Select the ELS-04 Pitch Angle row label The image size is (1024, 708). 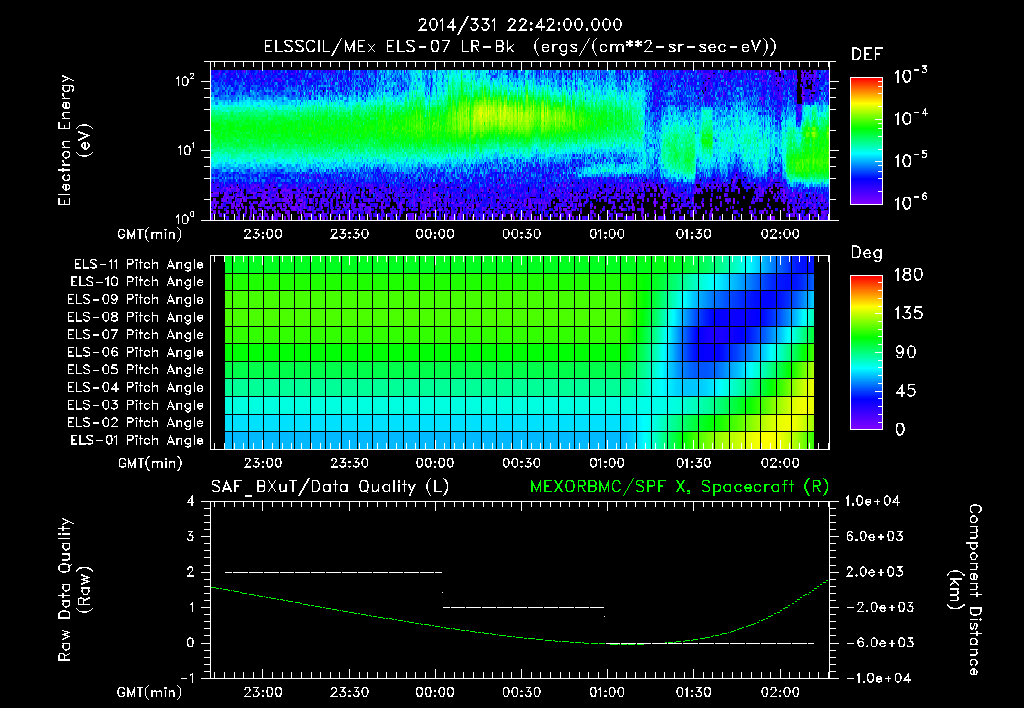pos(136,387)
